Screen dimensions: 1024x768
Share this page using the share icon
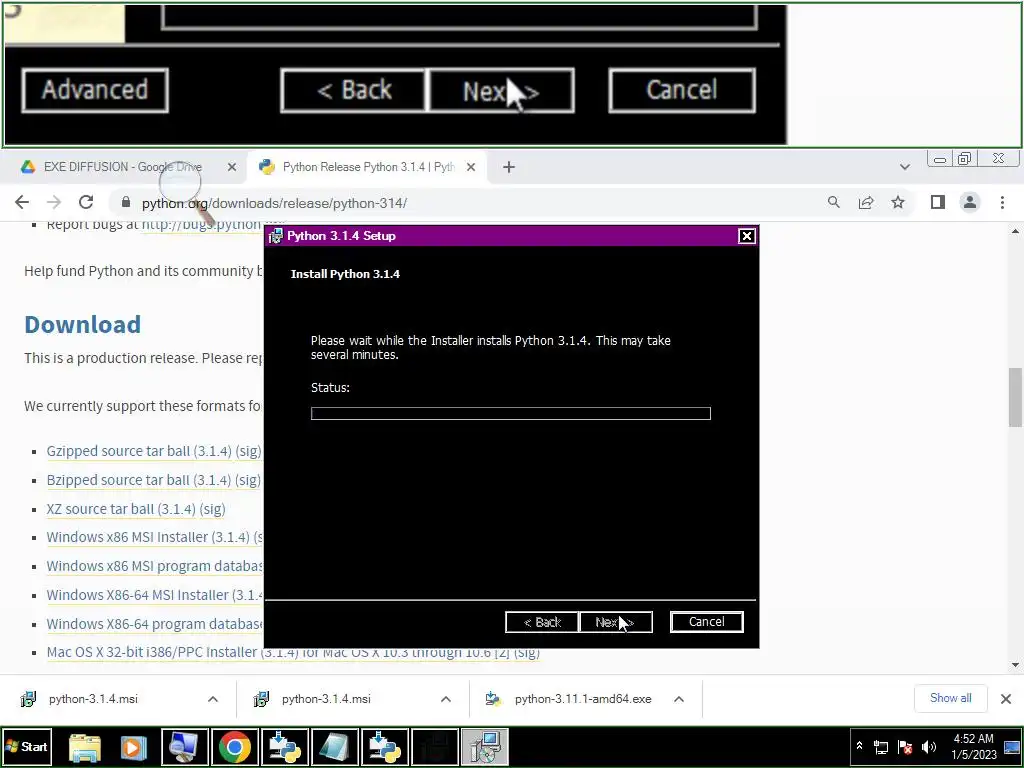pos(866,202)
